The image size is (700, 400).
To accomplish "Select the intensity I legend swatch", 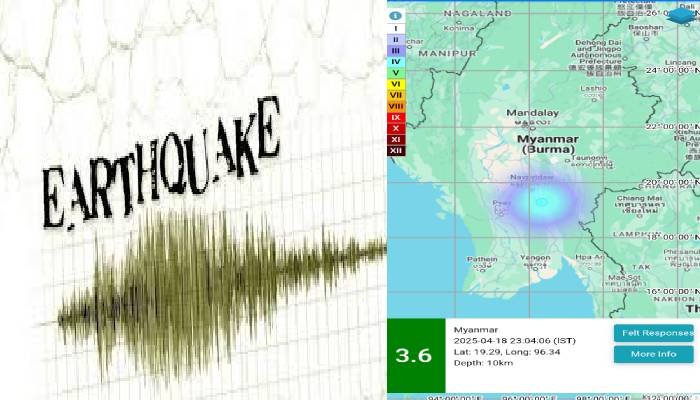I will [x=396, y=28].
